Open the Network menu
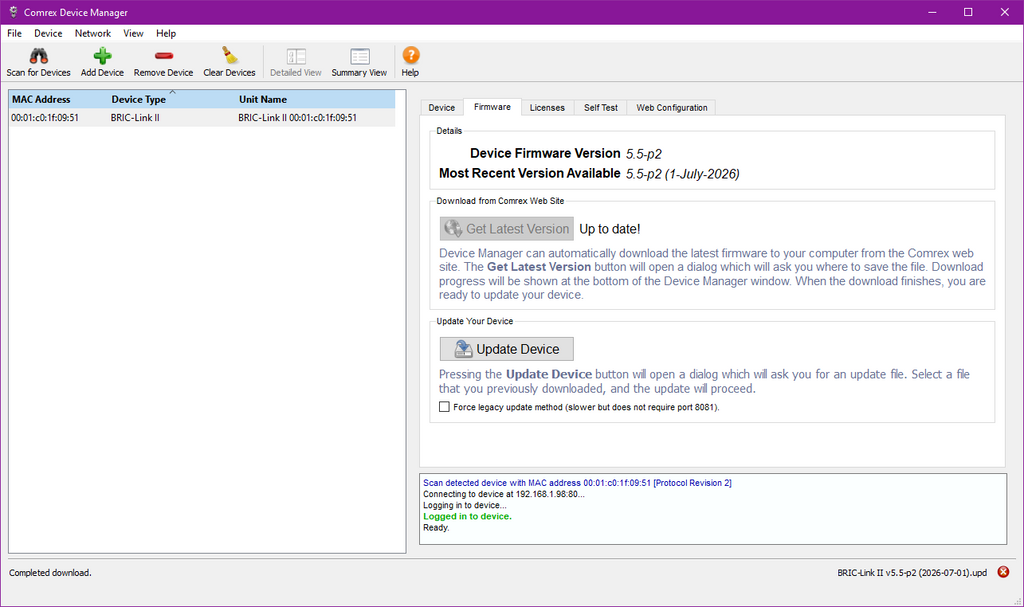Image resolution: width=1024 pixels, height=607 pixels. [x=93, y=33]
